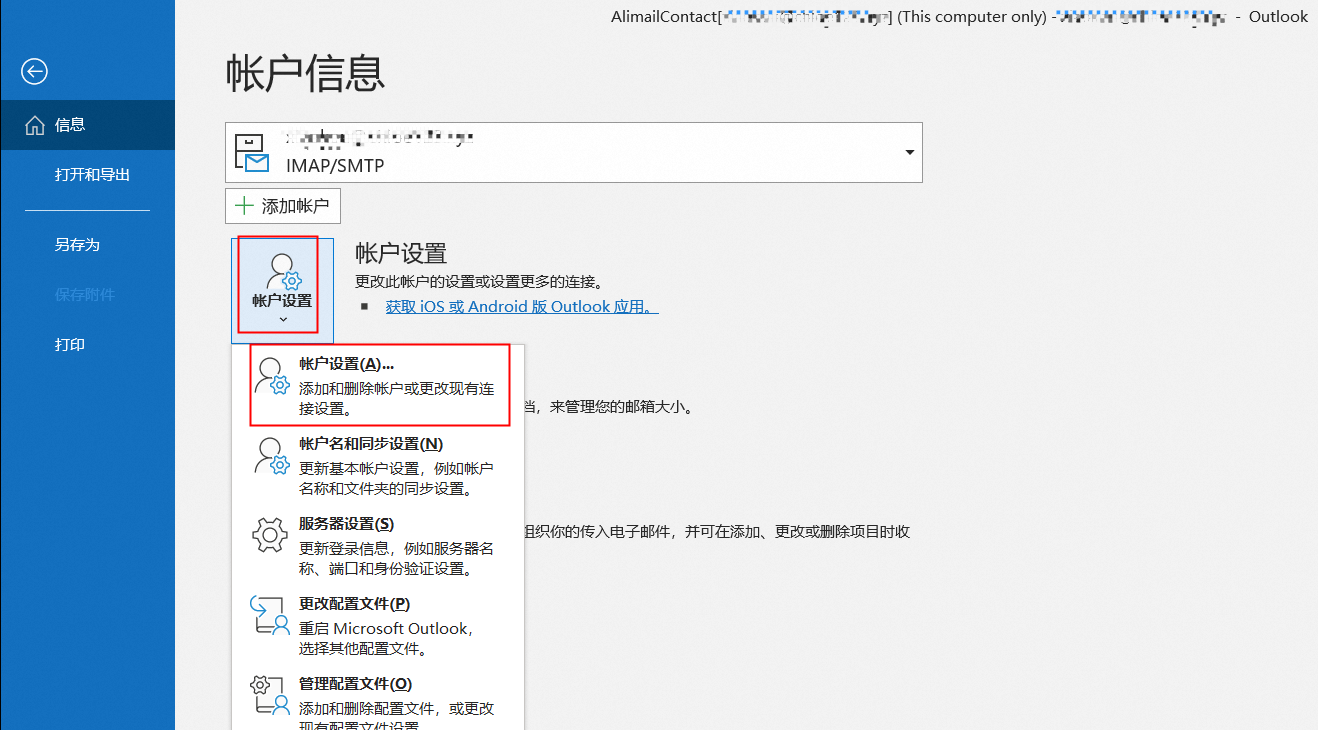The image size is (1318, 730).
Task: Click description 添加和删除帐户或更改现有连接设置。
Action: click(396, 398)
